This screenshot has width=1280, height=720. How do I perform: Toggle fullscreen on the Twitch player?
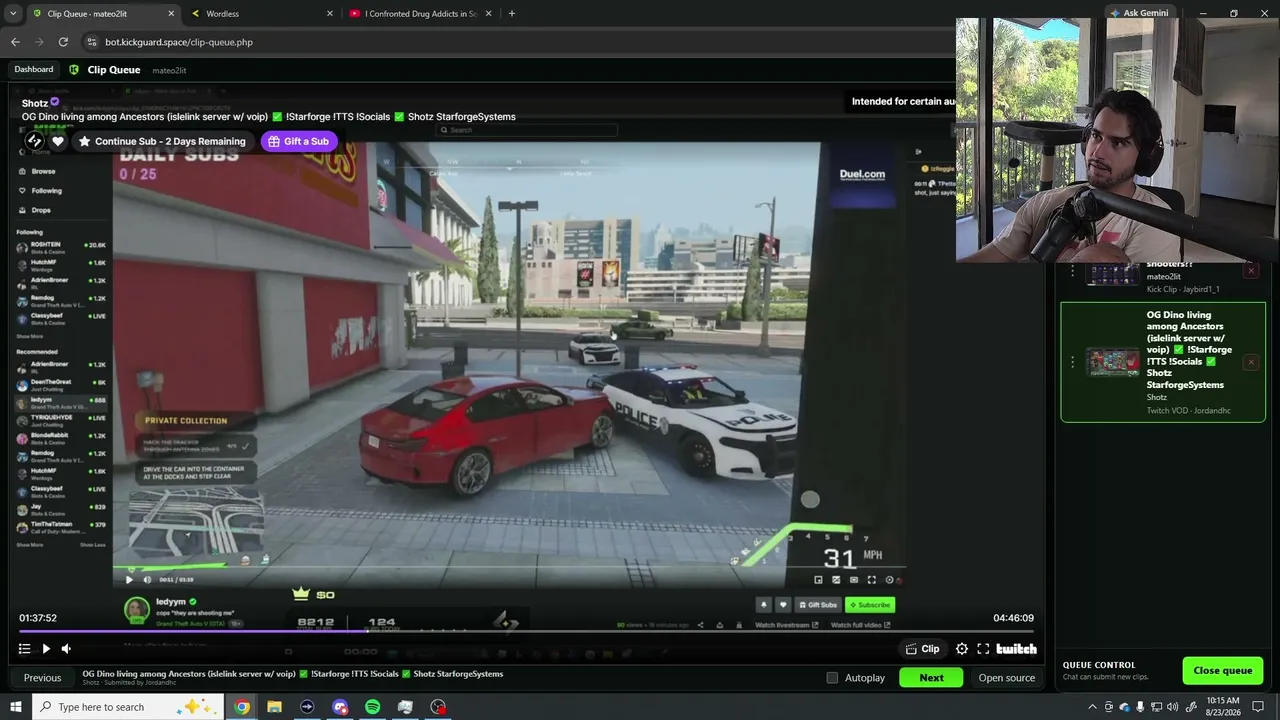(983, 649)
